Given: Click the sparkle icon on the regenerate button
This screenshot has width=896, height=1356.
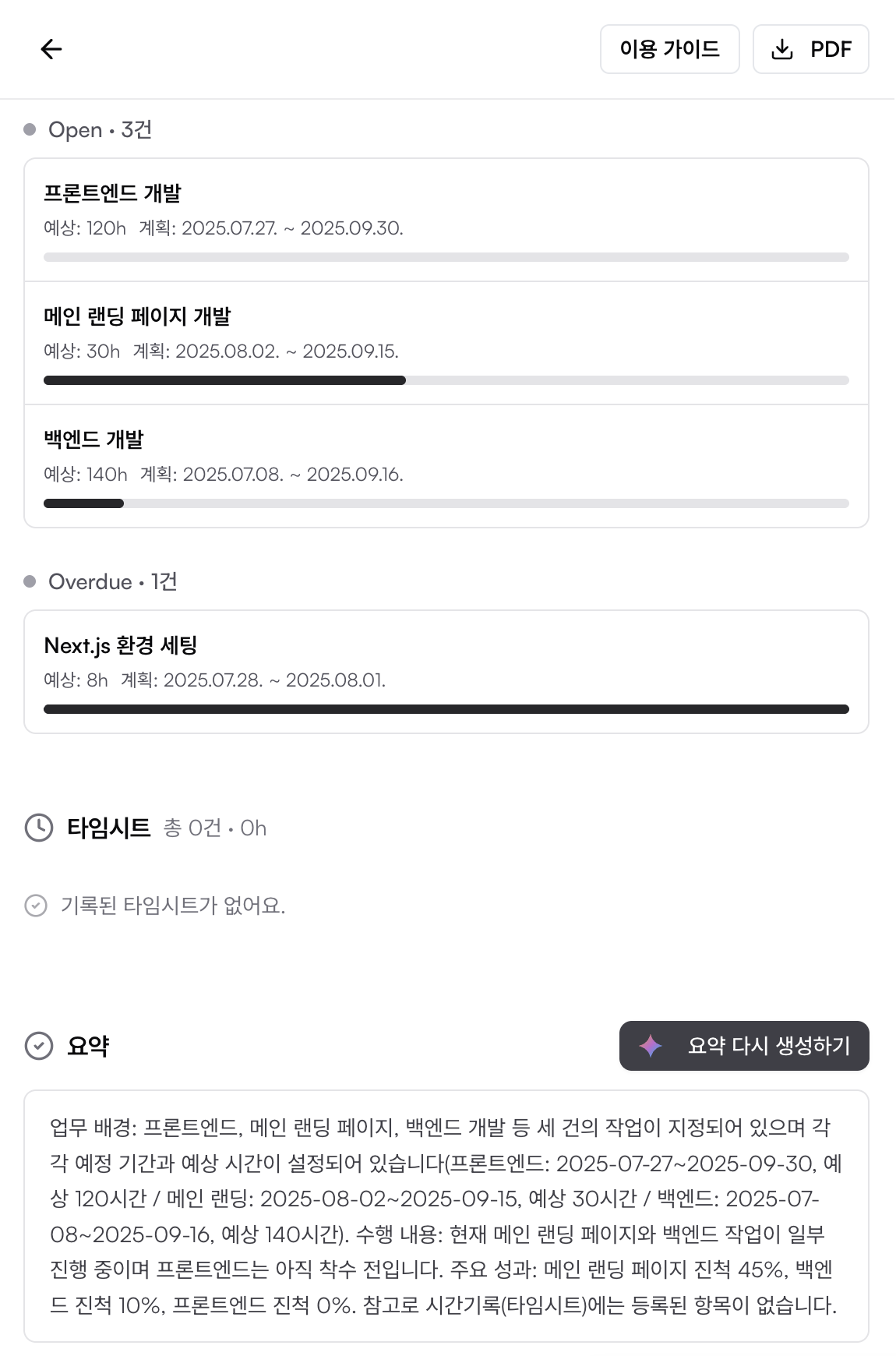Looking at the screenshot, I should click(651, 1046).
